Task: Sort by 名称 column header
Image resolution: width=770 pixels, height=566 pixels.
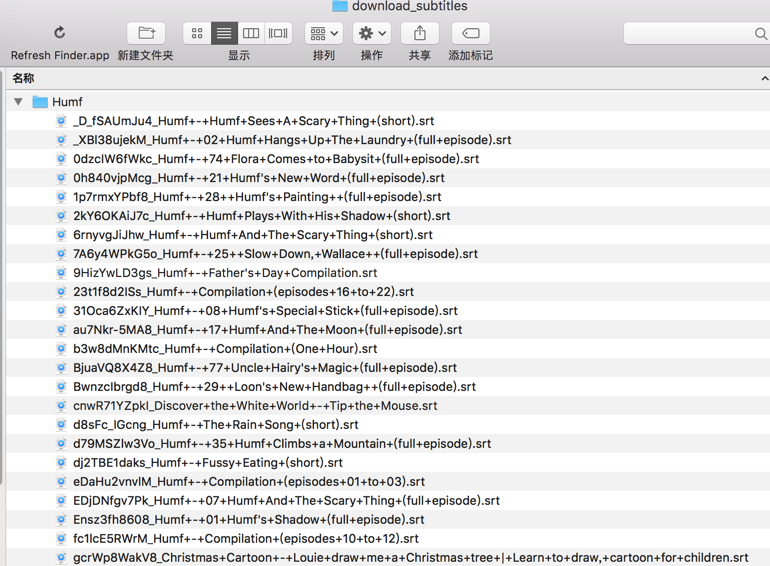Action: click(24, 78)
